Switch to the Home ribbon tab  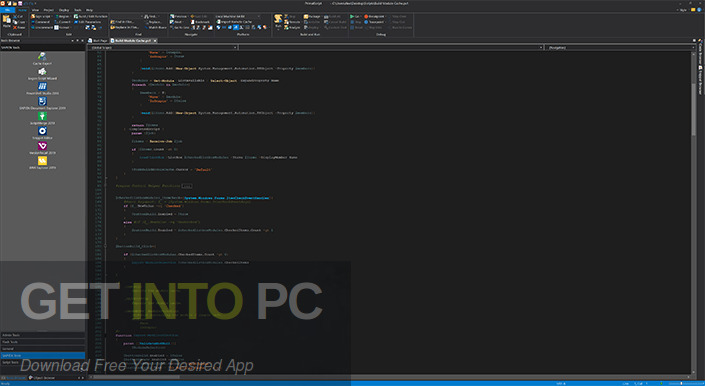[22, 10]
